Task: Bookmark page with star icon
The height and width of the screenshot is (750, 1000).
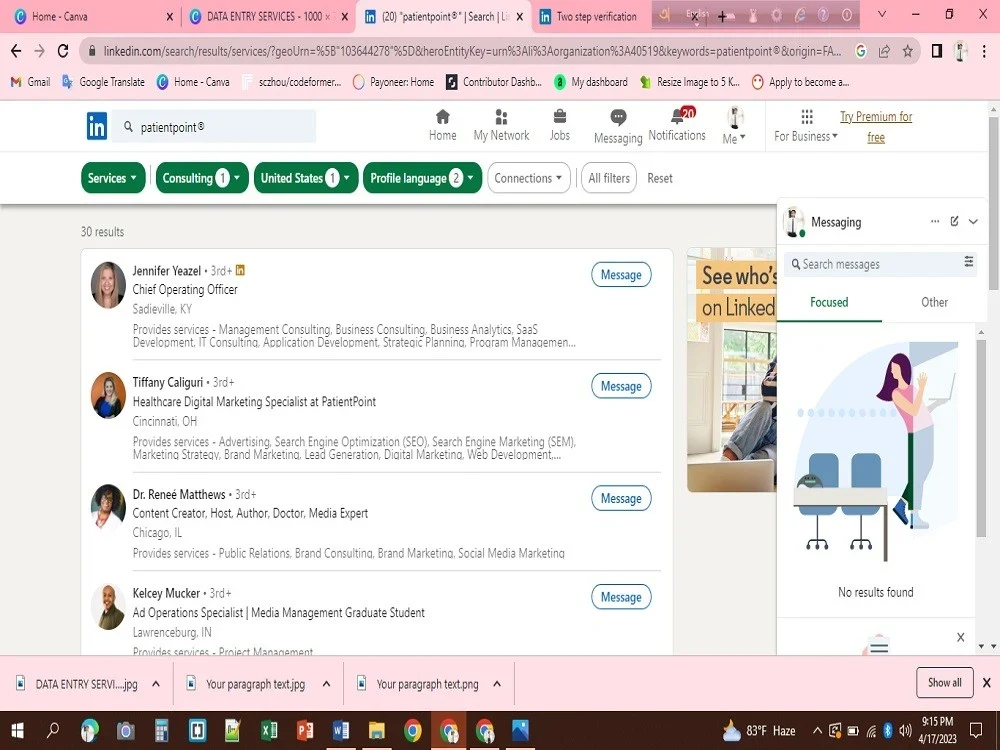Action: pos(908,51)
